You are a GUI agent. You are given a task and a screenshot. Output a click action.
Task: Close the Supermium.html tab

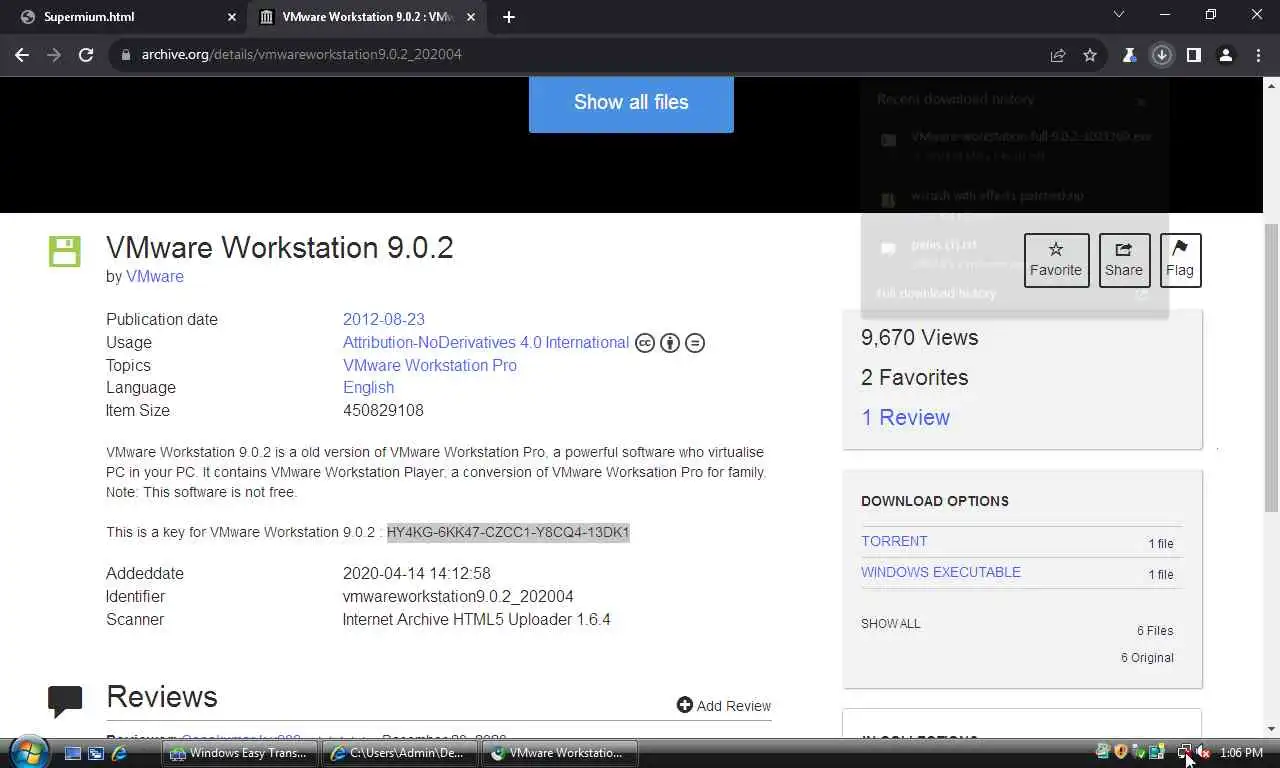[x=232, y=17]
